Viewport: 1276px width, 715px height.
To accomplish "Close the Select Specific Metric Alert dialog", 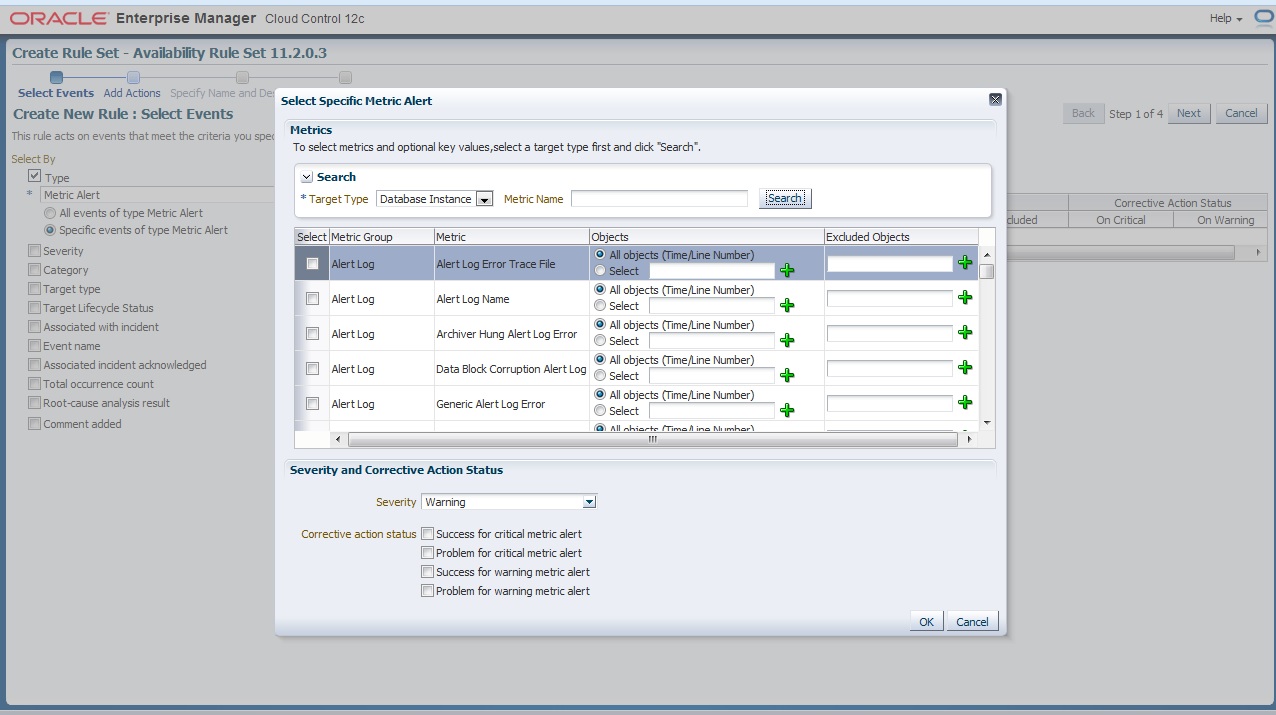I will (x=995, y=100).
